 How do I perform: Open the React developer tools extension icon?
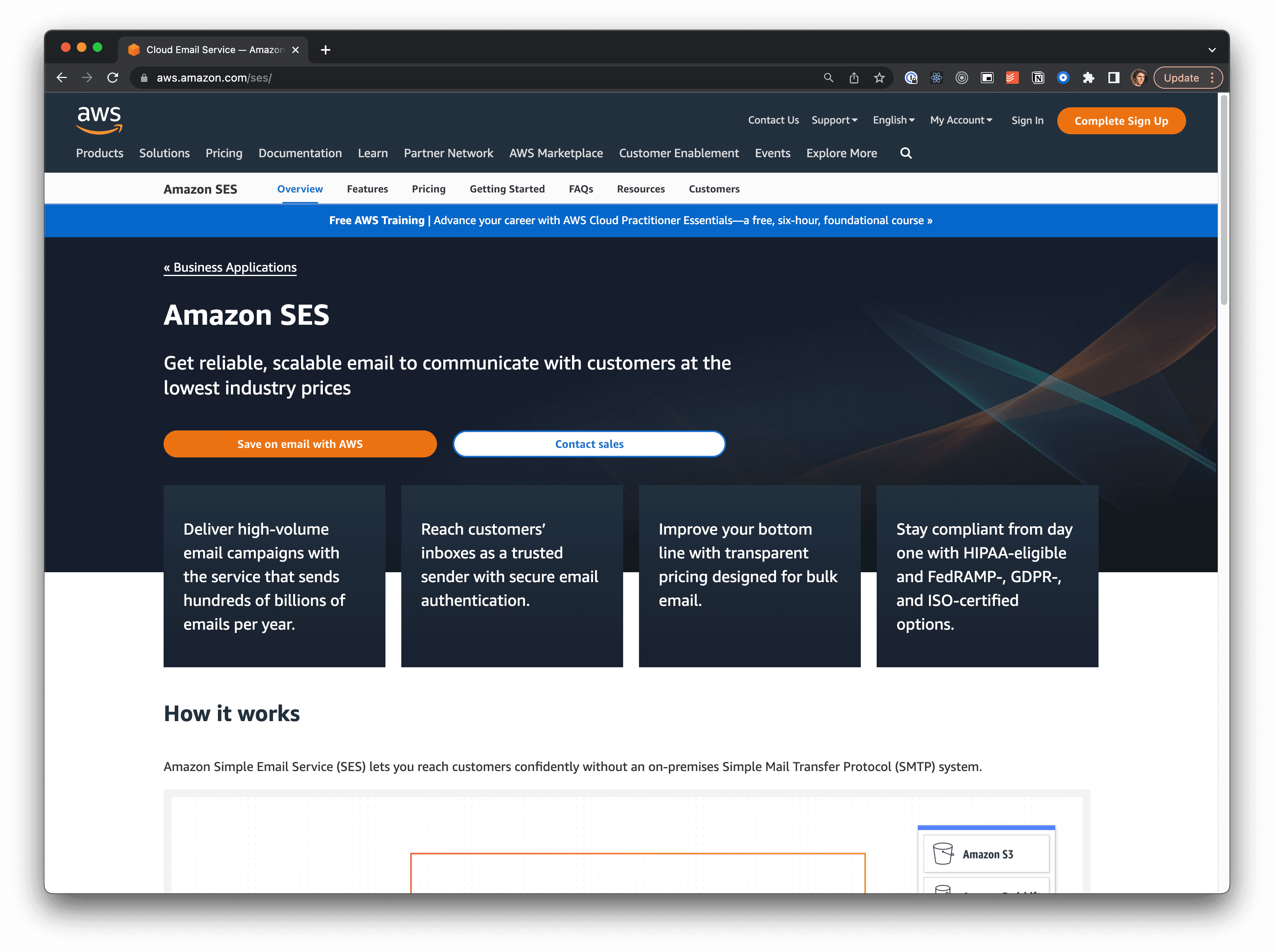click(x=936, y=78)
